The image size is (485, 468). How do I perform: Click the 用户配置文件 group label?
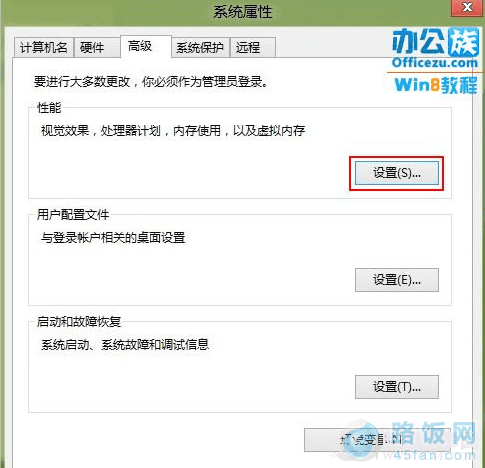coord(73,214)
